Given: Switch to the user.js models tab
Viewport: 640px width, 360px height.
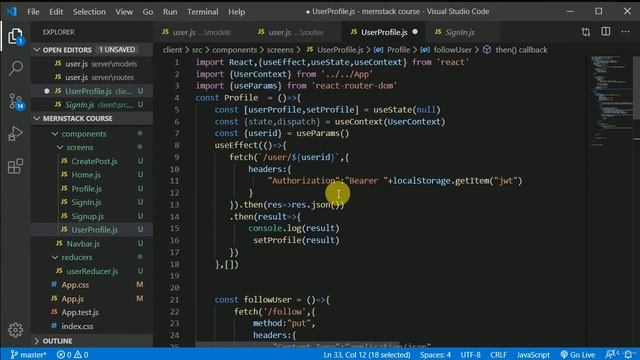Looking at the screenshot, I should [x=201, y=32].
